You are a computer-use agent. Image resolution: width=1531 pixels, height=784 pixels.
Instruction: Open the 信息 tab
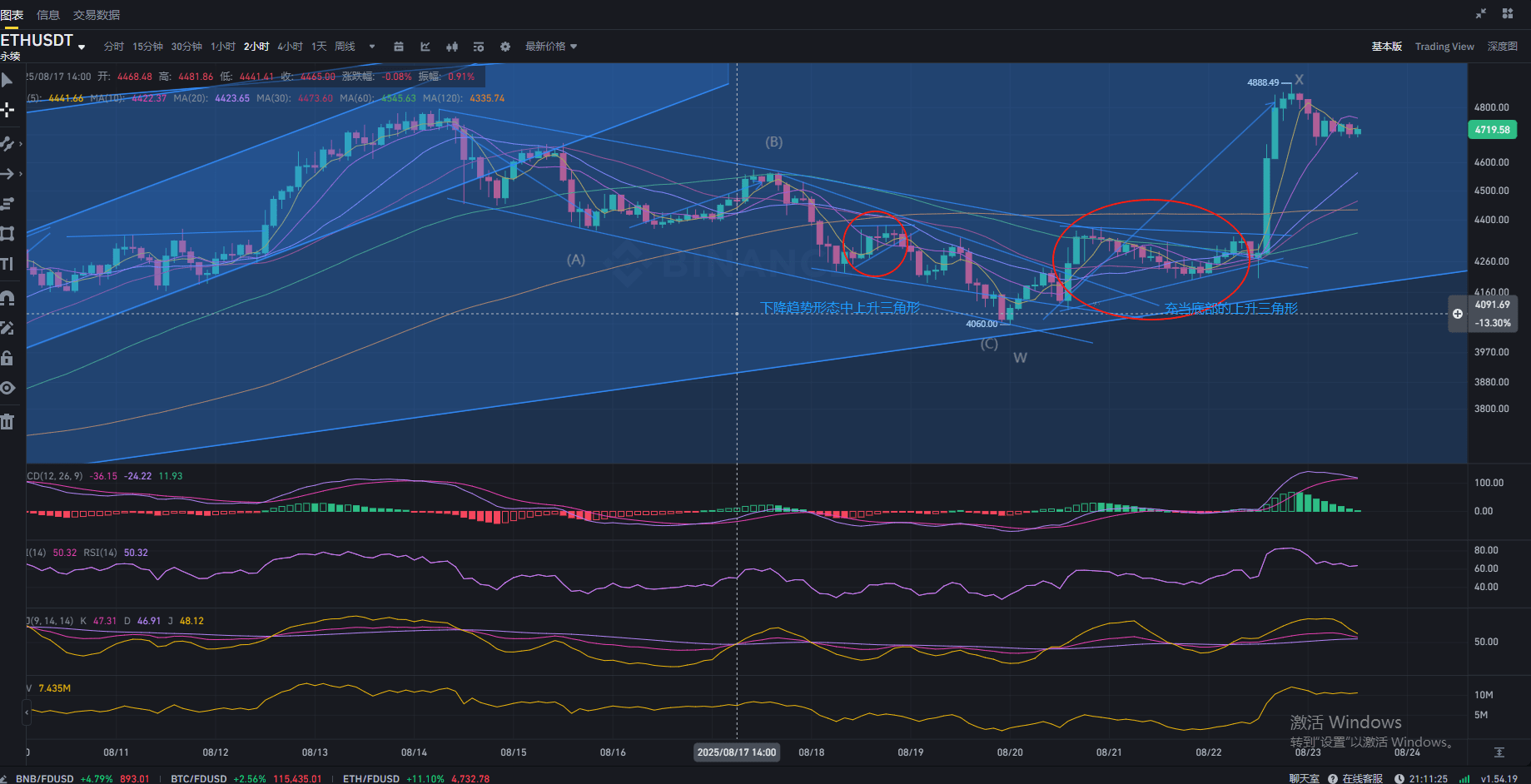48,15
